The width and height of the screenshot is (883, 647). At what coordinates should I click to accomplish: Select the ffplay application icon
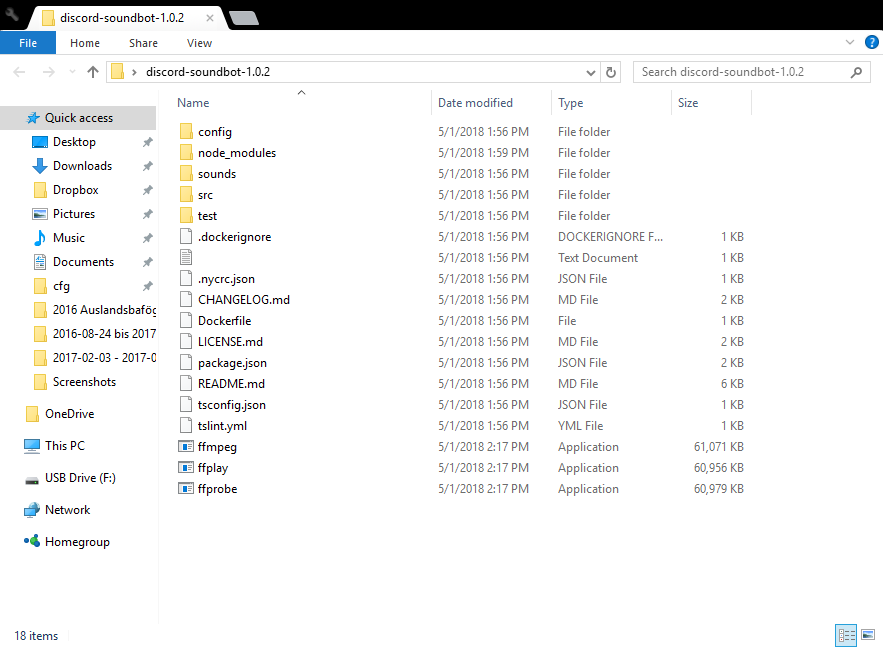[x=186, y=468]
